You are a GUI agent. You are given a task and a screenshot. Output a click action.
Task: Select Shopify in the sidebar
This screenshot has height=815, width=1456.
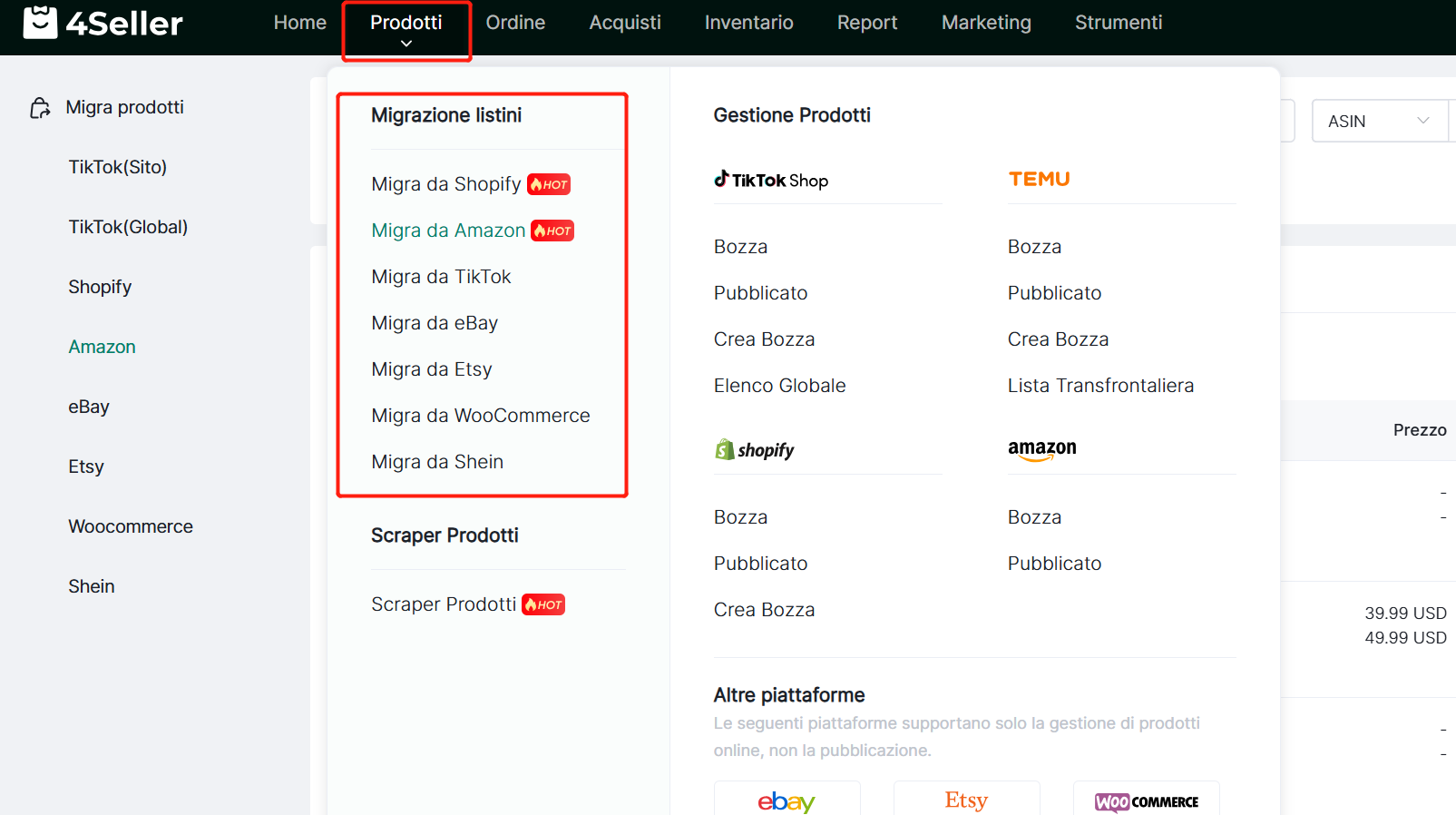[x=100, y=287]
